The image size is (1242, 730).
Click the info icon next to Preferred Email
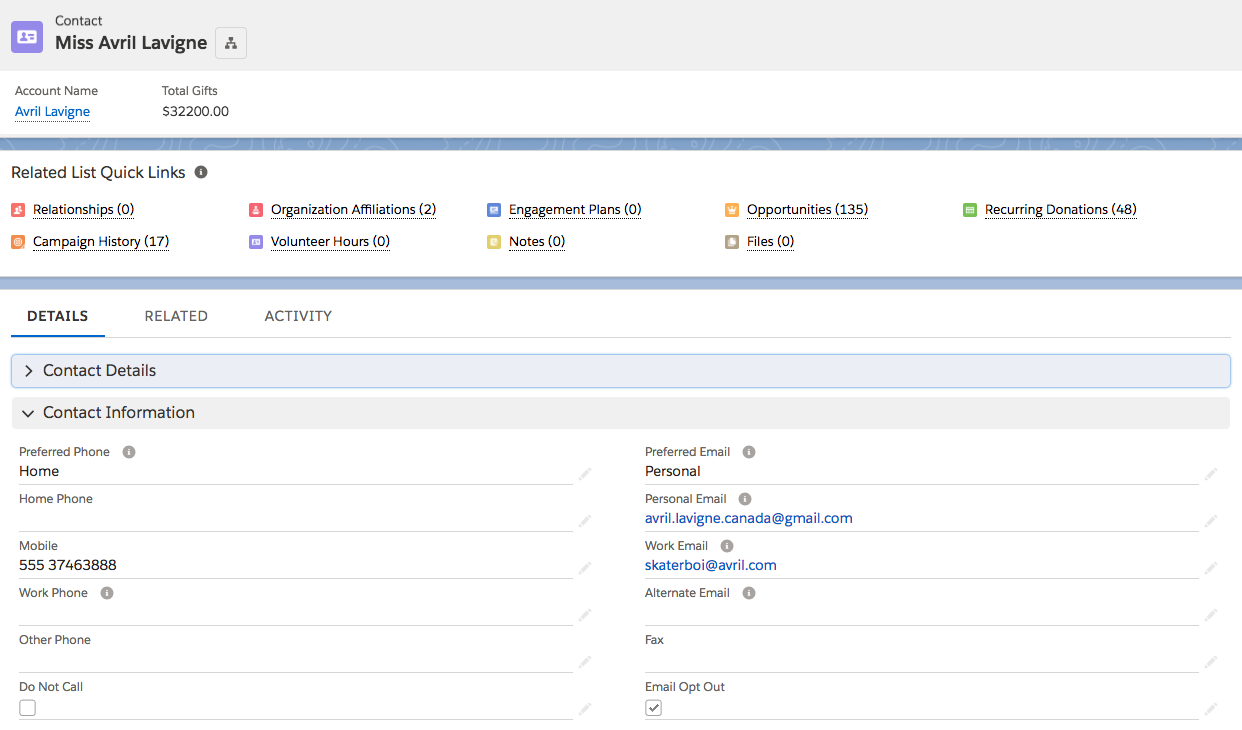tap(749, 452)
